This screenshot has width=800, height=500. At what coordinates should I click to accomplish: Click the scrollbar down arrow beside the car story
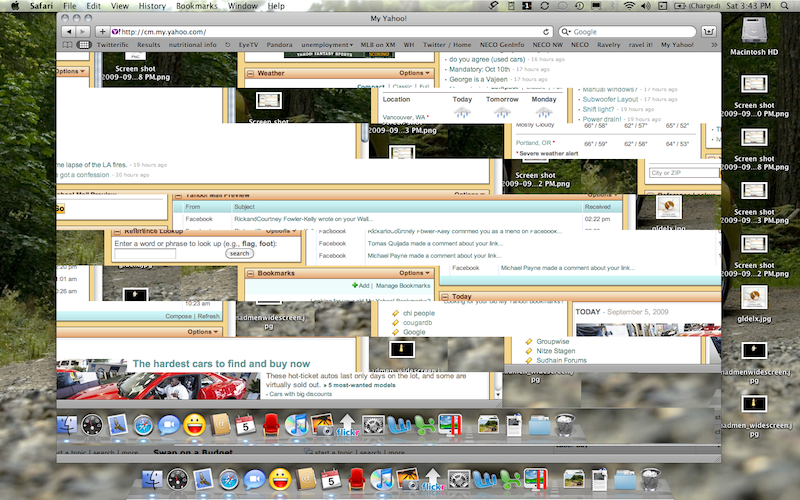498,394
